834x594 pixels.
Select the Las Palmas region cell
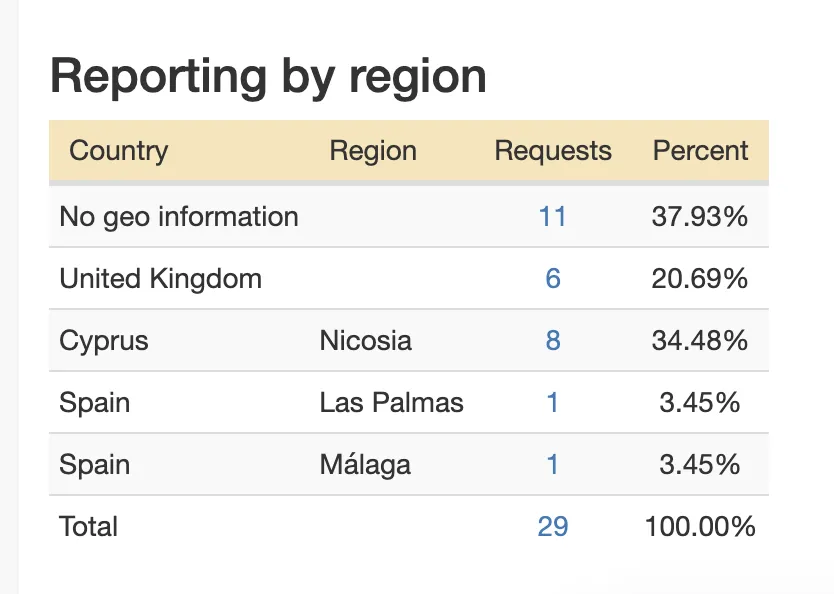(391, 403)
